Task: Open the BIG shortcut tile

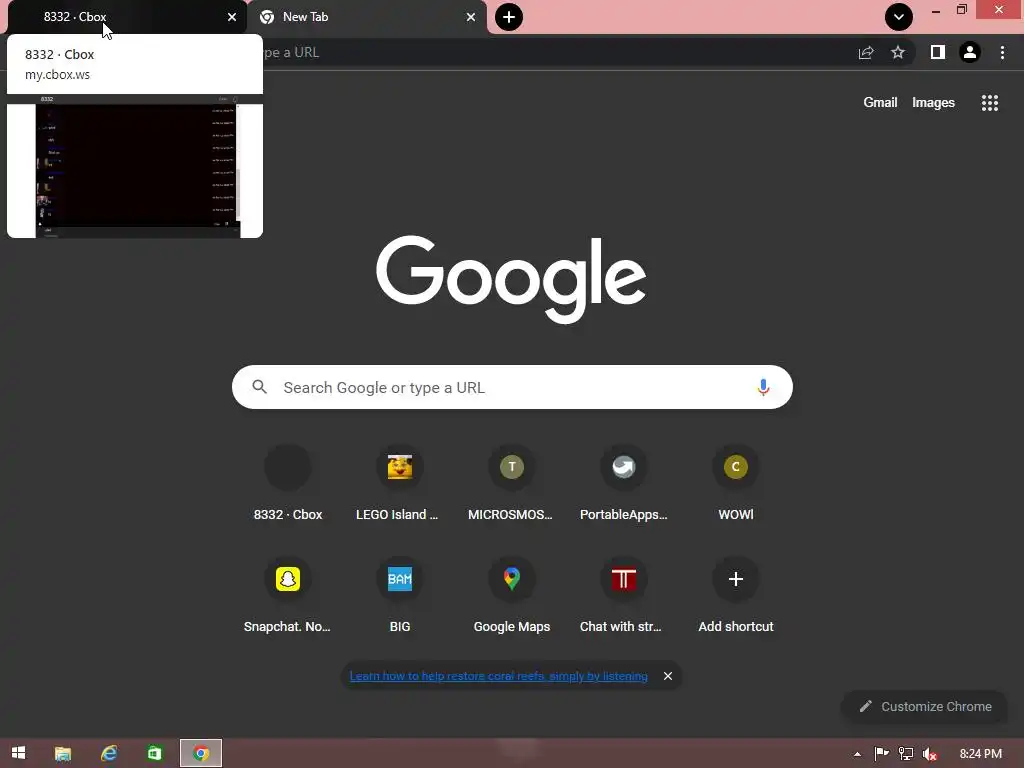Action: (400, 596)
